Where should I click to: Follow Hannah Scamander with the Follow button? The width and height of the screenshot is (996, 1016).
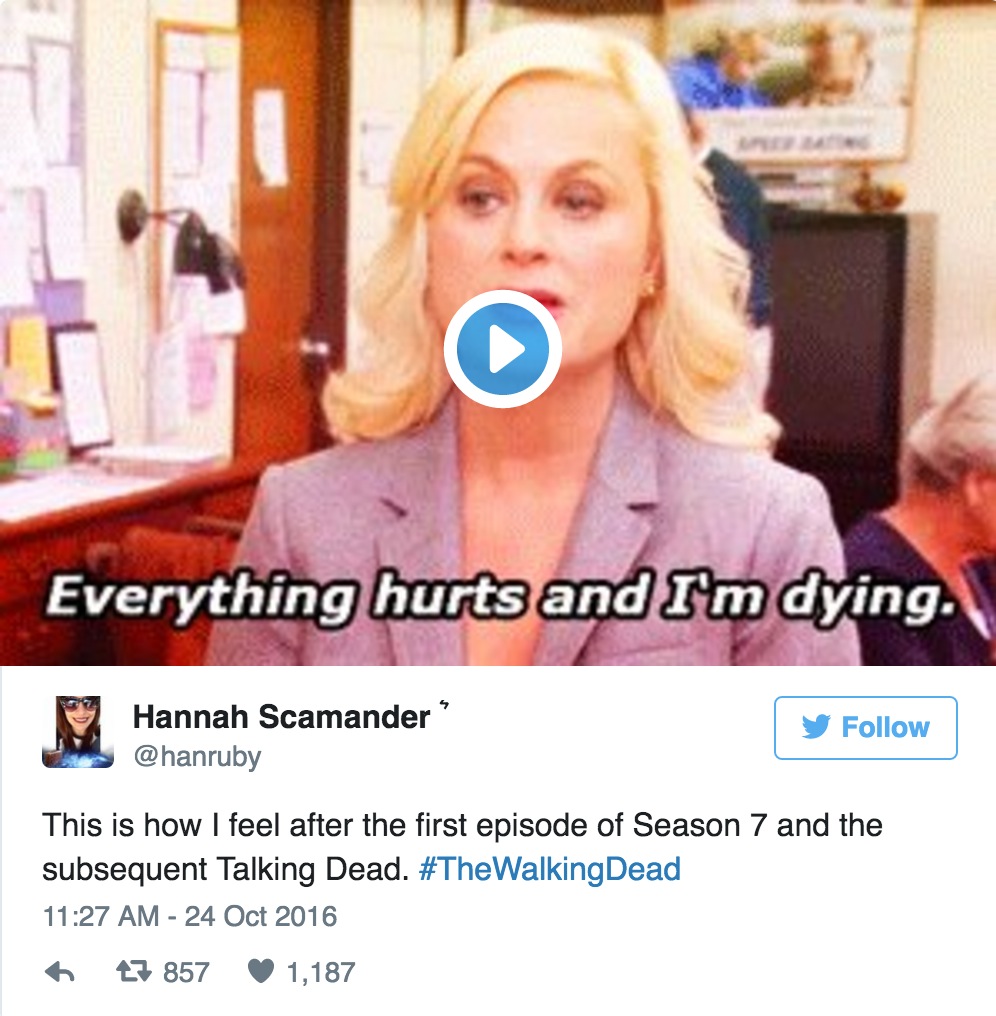click(865, 728)
